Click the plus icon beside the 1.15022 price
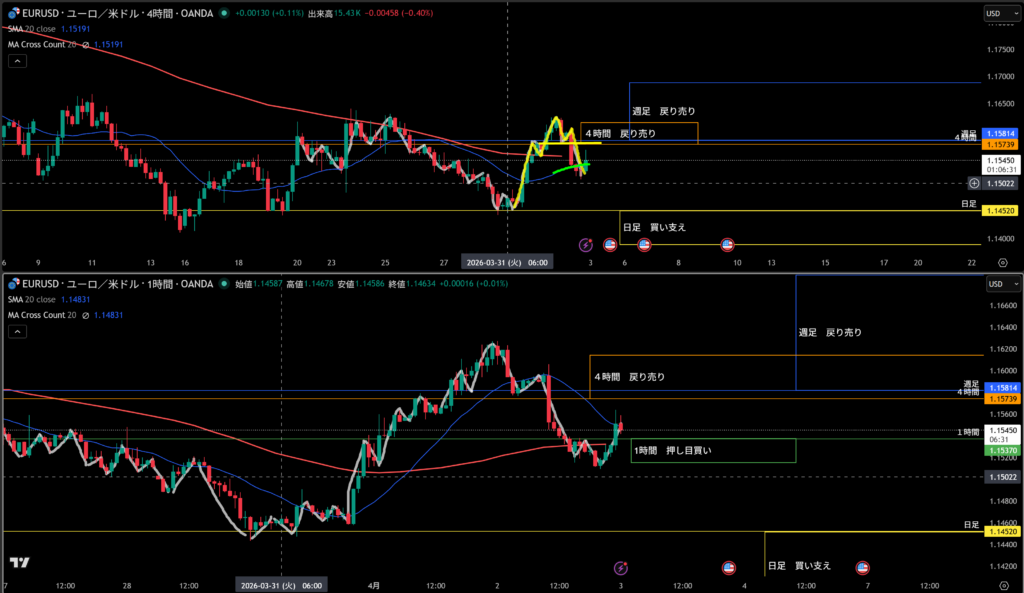 click(x=974, y=183)
